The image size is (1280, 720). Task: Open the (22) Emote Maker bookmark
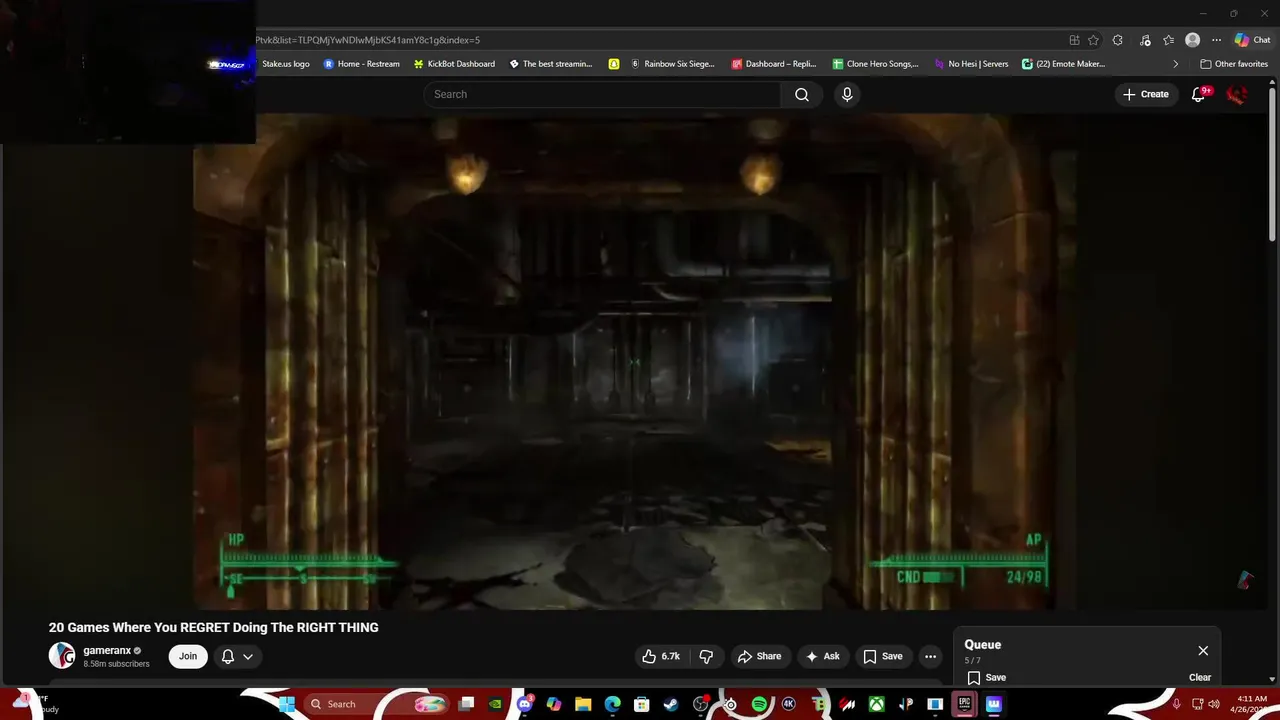[1063, 64]
